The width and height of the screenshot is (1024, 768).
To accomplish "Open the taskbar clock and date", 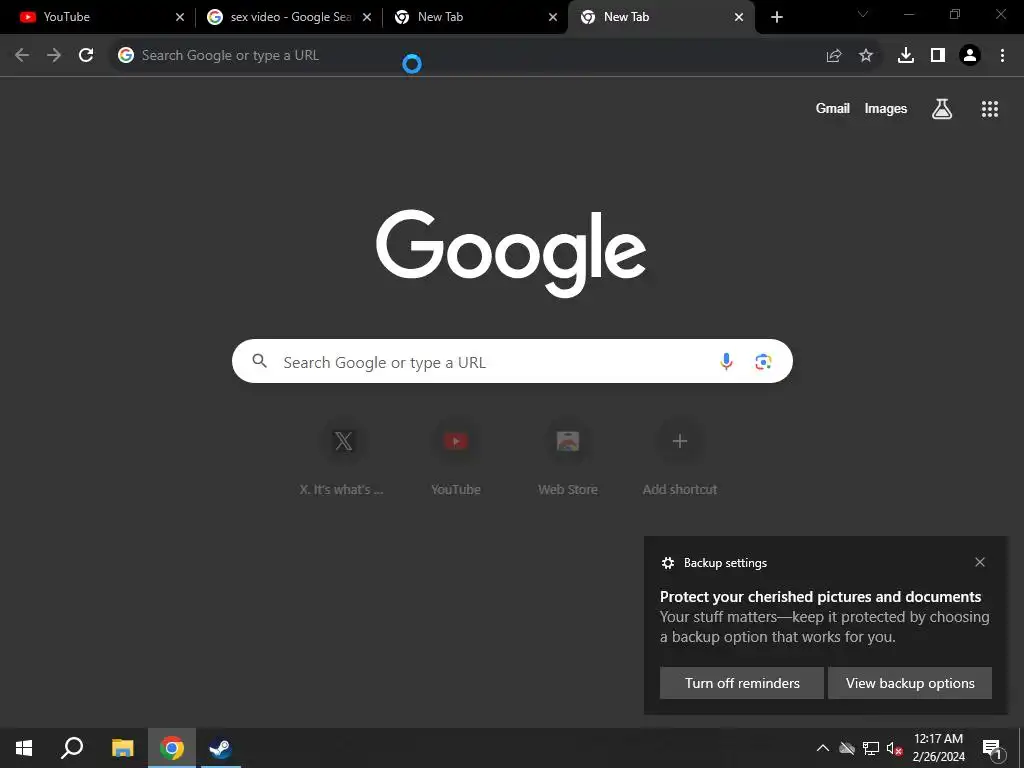I will [938, 748].
